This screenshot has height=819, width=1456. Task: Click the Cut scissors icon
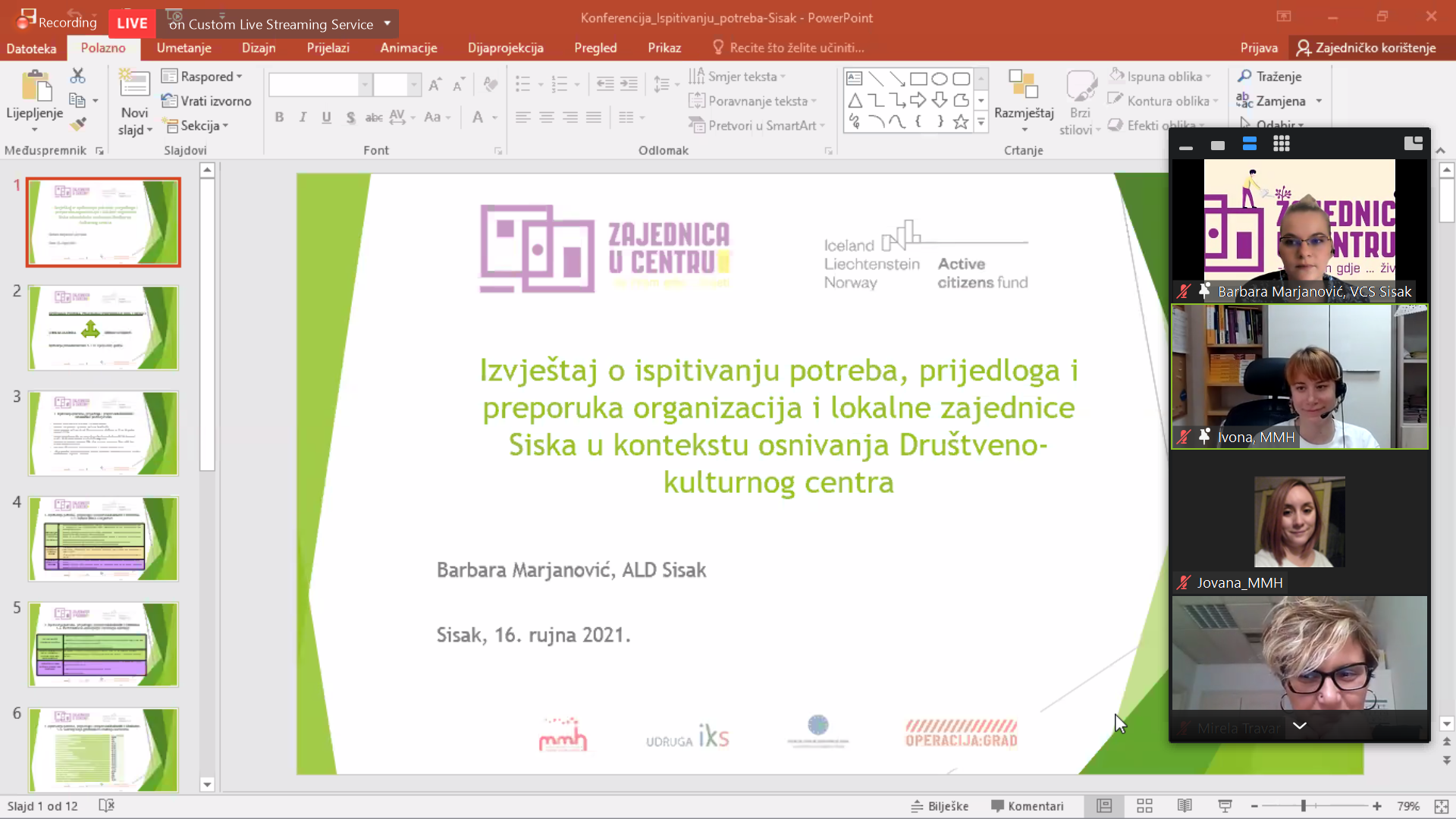[77, 76]
